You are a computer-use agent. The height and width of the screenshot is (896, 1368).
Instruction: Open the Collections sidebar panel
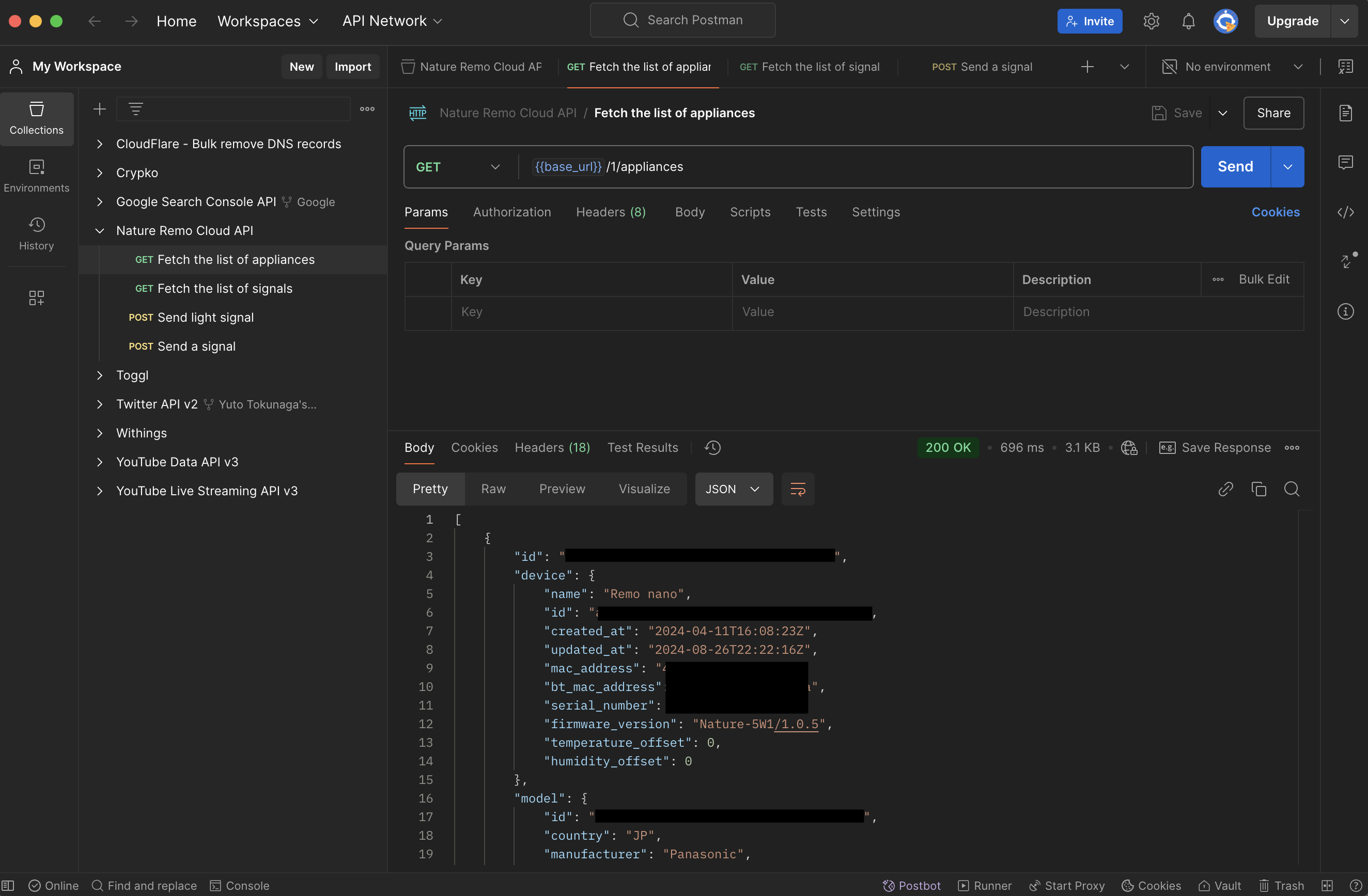(36, 118)
